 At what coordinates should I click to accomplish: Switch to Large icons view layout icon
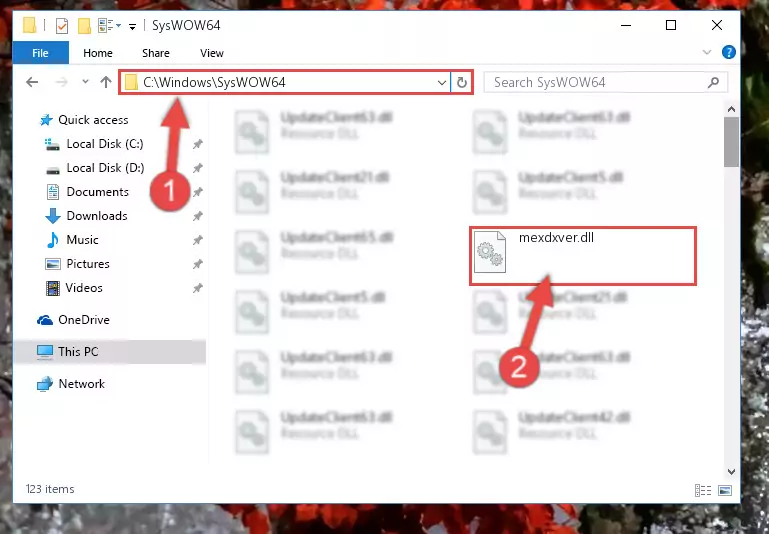click(725, 490)
